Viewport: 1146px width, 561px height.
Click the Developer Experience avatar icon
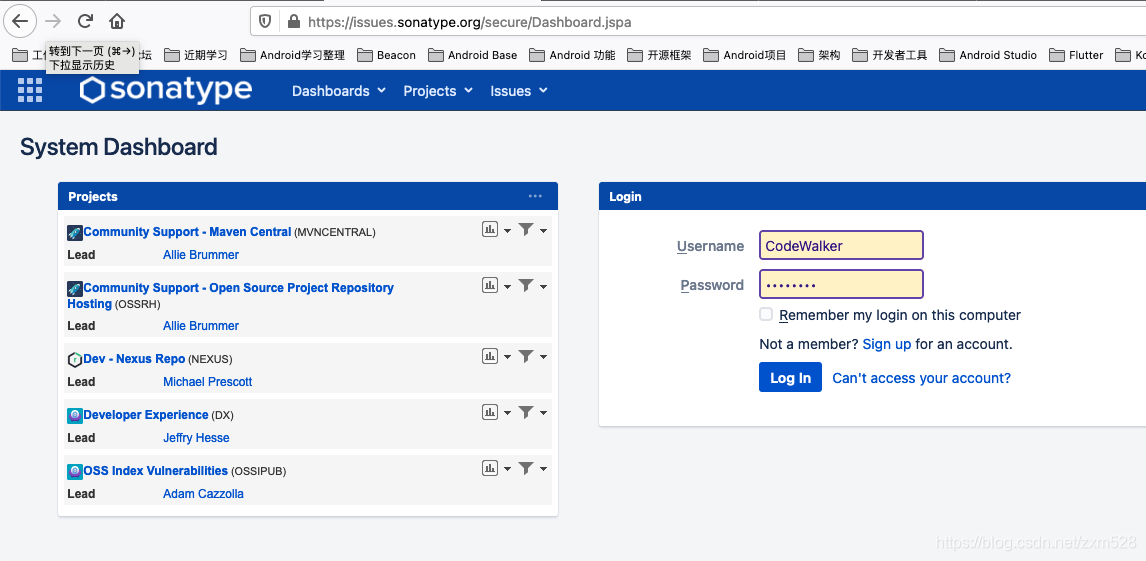click(75, 415)
